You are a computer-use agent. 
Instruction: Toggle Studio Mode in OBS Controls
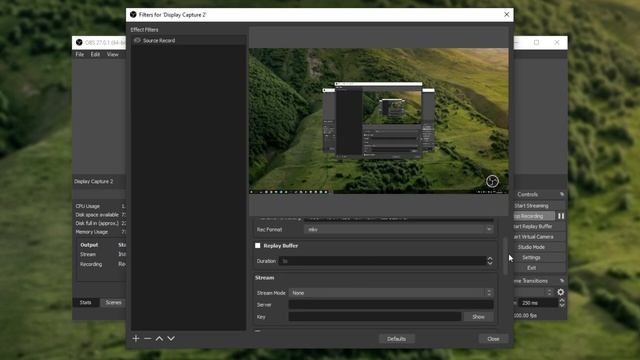tap(539, 247)
